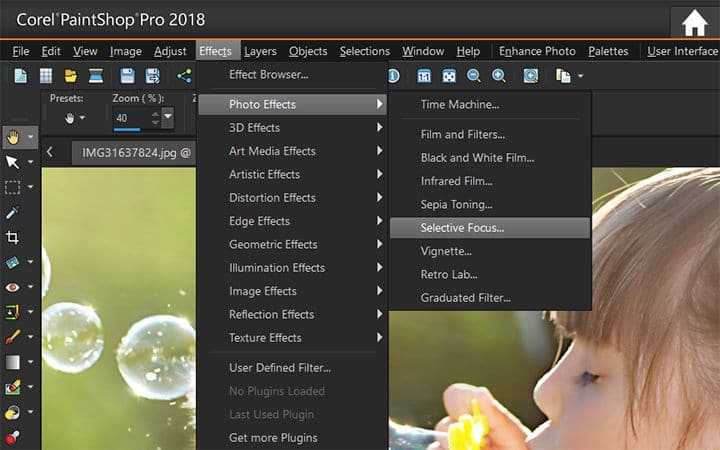Expand the Selection tool flyout arrow
This screenshot has height=450, width=720.
point(30,187)
